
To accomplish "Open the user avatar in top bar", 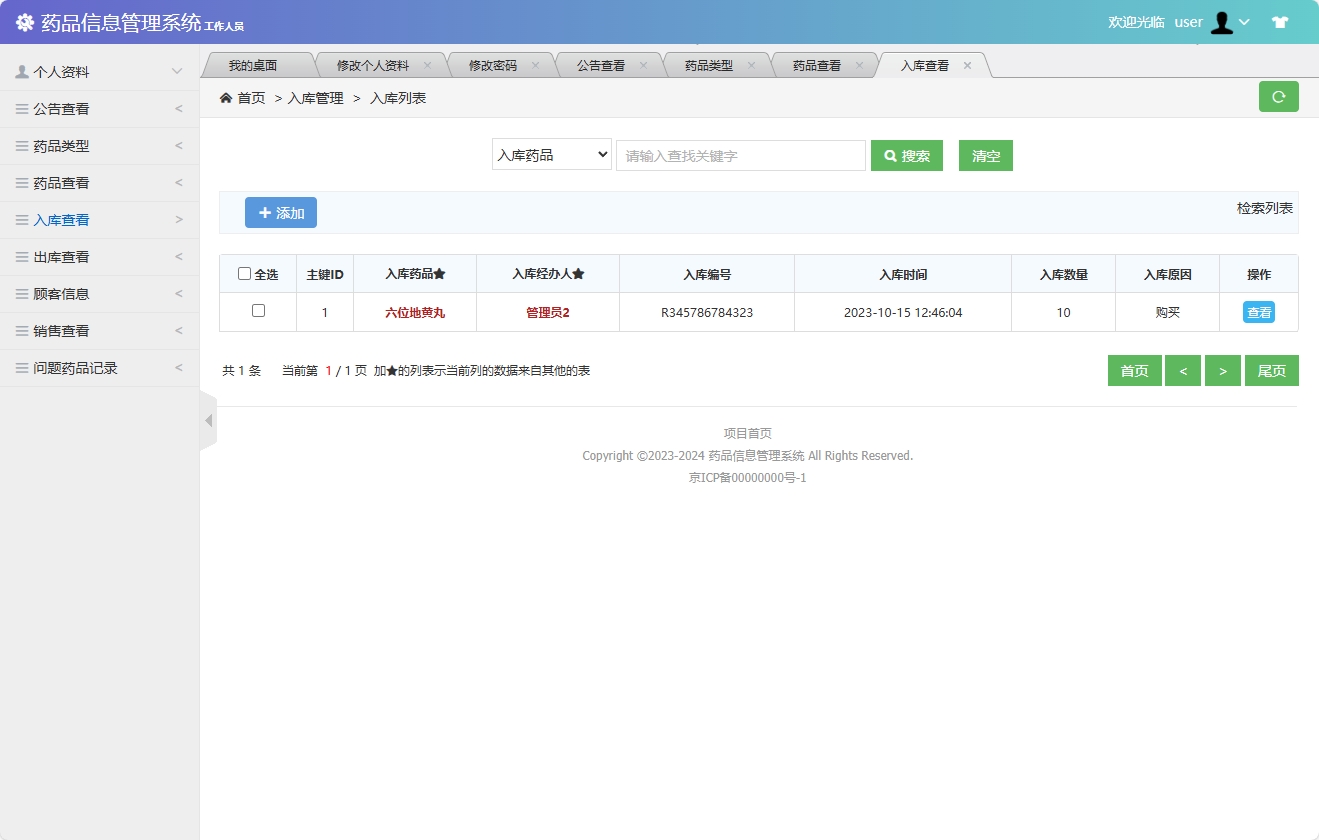I will tap(1222, 21).
